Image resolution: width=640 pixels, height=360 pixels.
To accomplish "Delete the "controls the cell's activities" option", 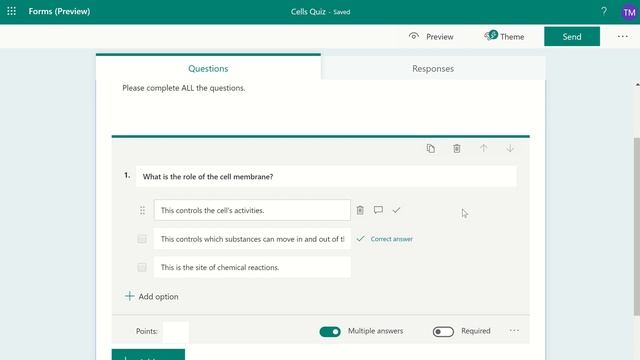I will pos(360,210).
